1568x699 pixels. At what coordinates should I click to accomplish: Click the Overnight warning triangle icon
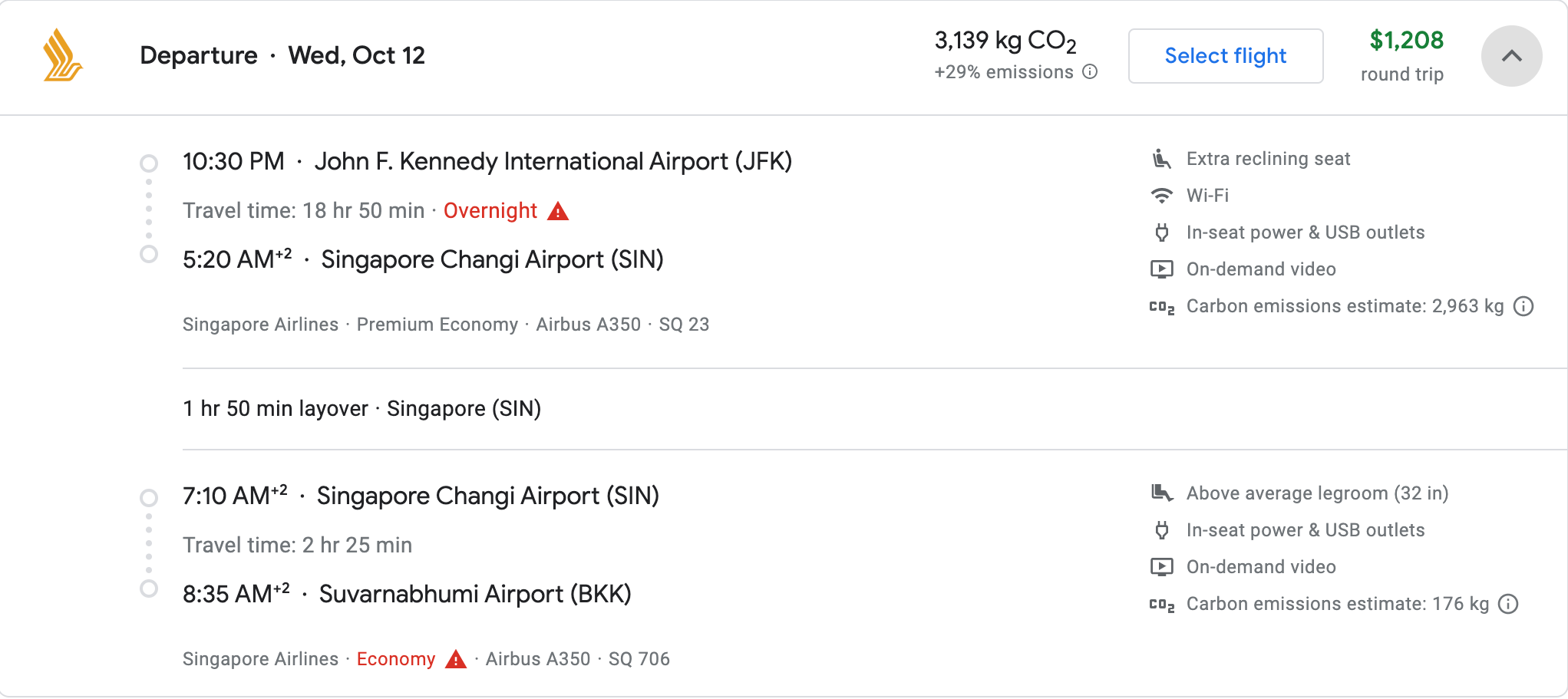pyautogui.click(x=558, y=211)
